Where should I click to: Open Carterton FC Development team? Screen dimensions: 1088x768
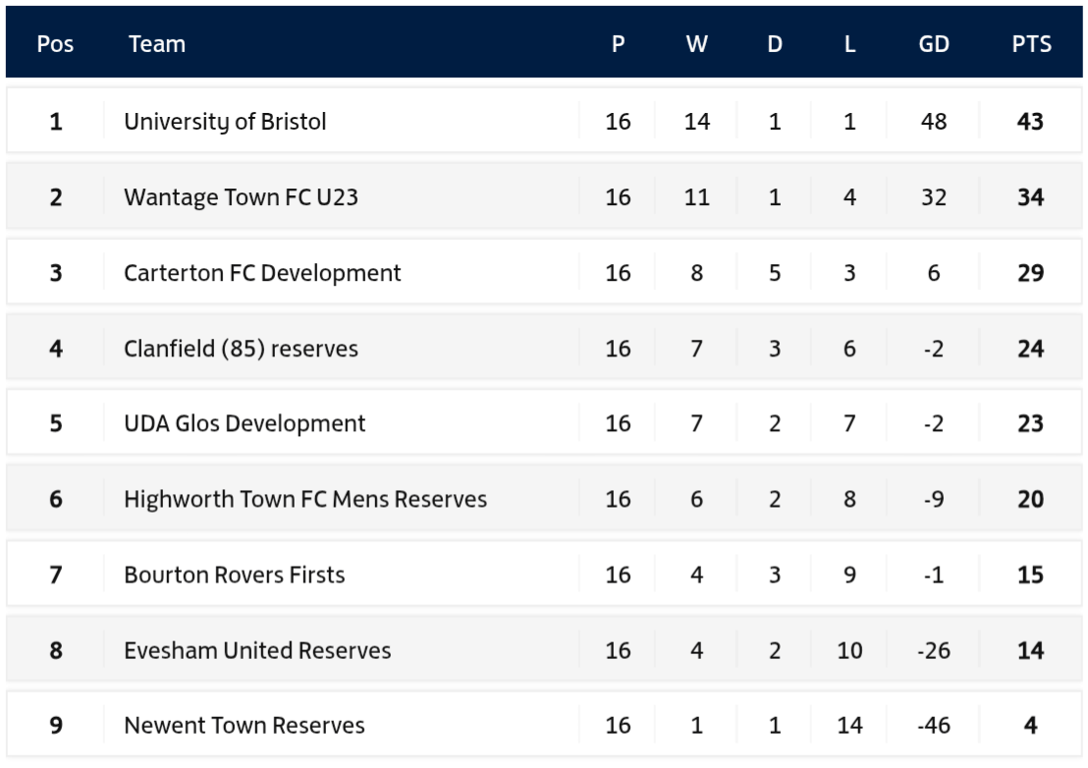[262, 273]
